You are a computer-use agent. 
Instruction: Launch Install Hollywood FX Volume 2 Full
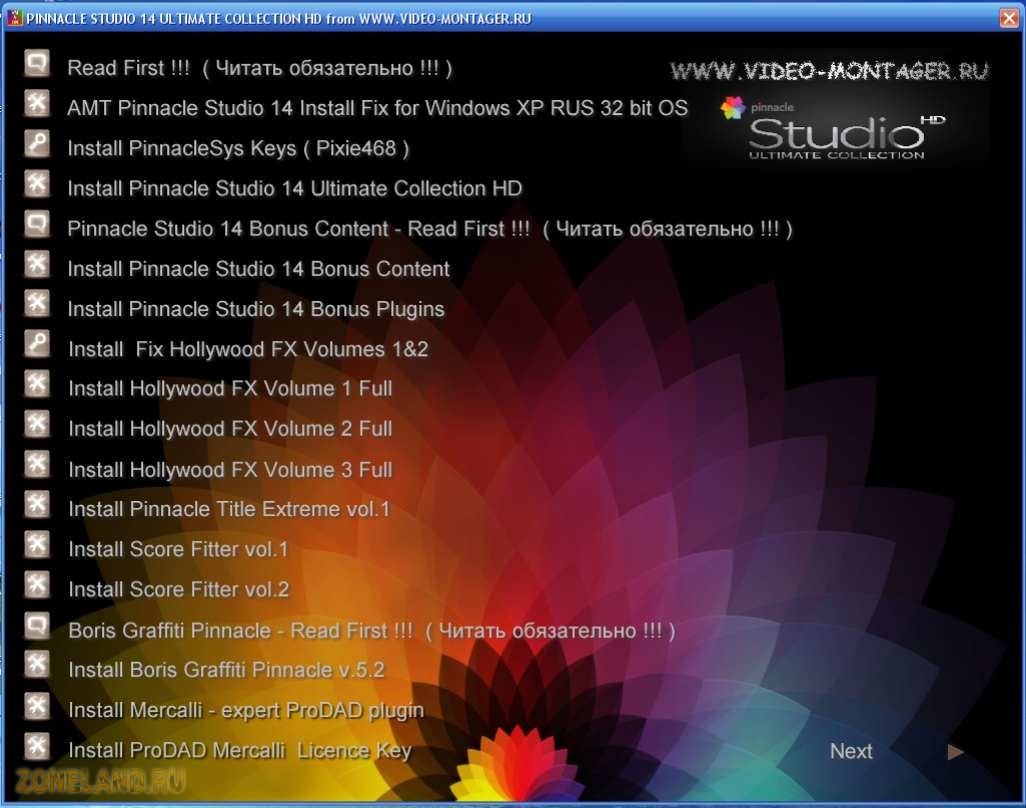click(230, 429)
